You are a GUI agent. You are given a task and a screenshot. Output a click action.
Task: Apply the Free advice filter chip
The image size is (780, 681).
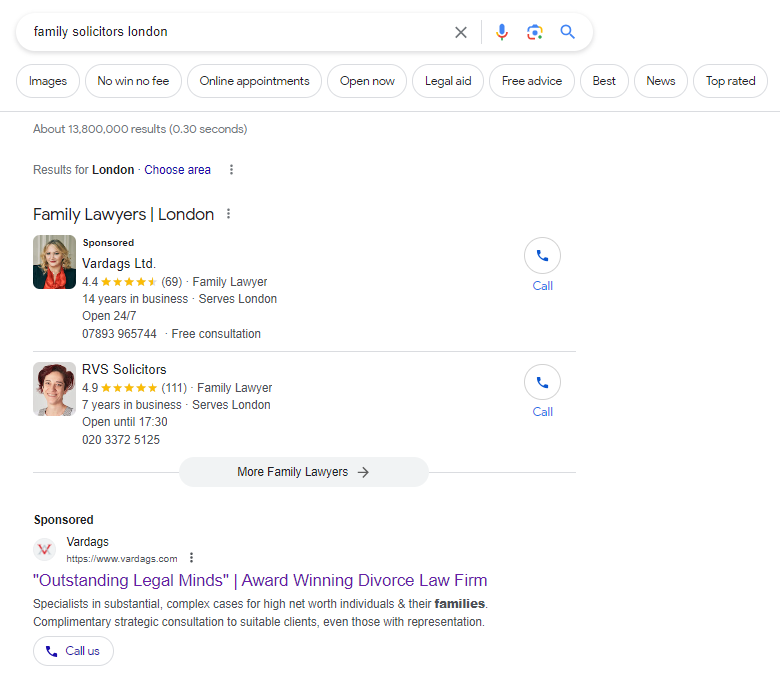(532, 81)
